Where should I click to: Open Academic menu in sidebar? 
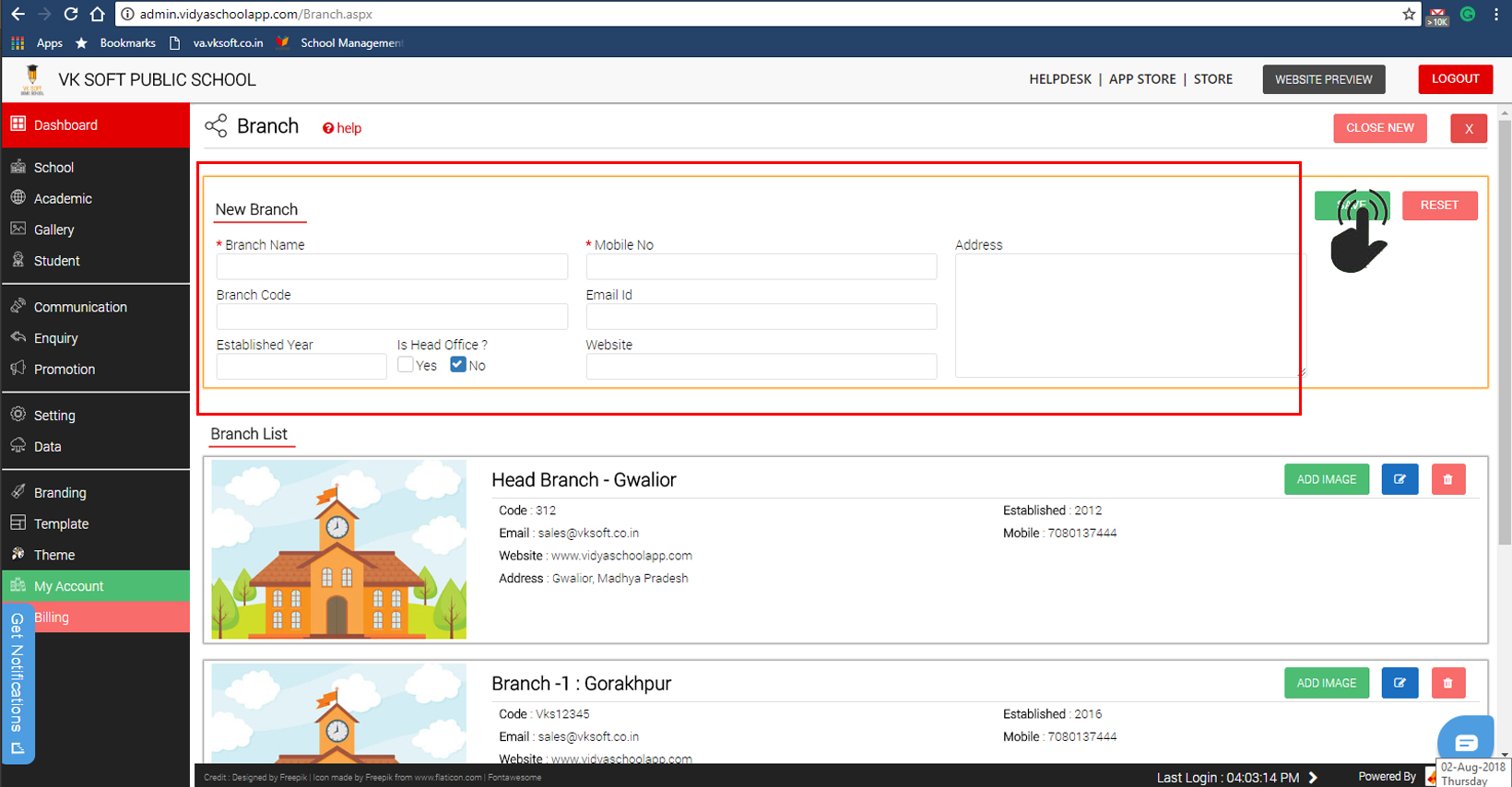(96, 198)
